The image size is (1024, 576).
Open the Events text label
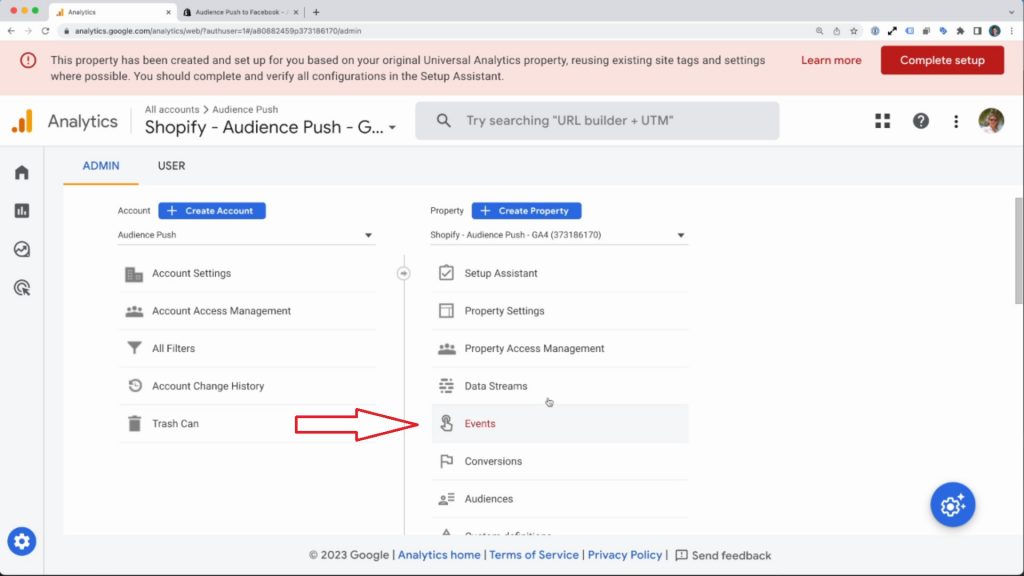tap(480, 423)
